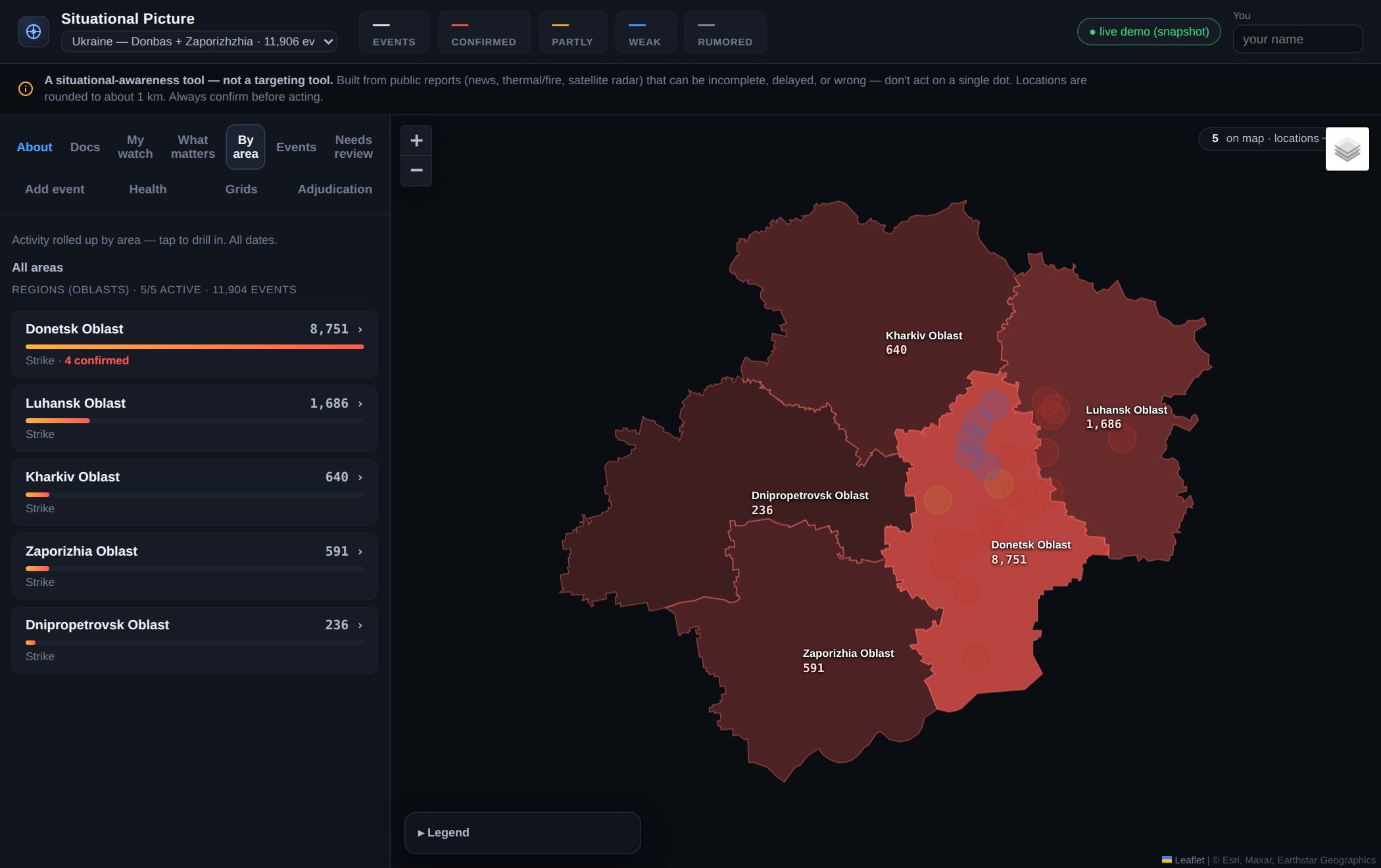Image resolution: width=1381 pixels, height=868 pixels.
Task: Click the Luhansk Oblast 1,686 map label
Action: (x=1126, y=417)
